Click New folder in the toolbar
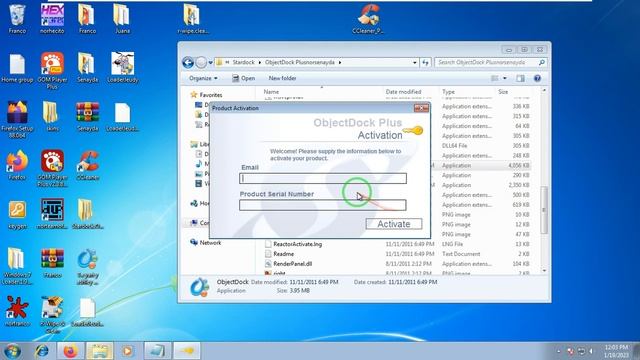The width and height of the screenshot is (640, 360). [x=282, y=78]
